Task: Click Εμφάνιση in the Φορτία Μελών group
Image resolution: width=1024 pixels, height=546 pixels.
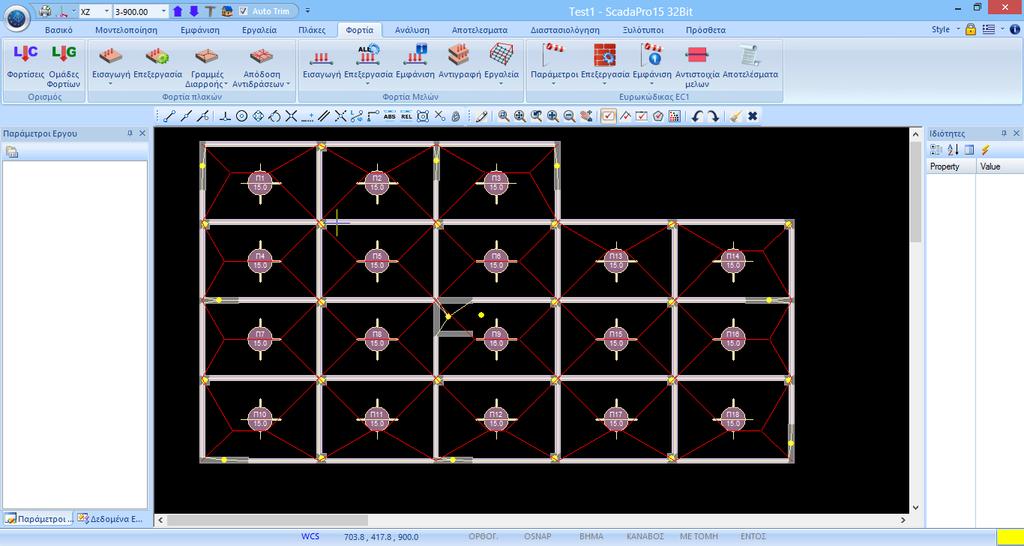Action: pos(415,62)
